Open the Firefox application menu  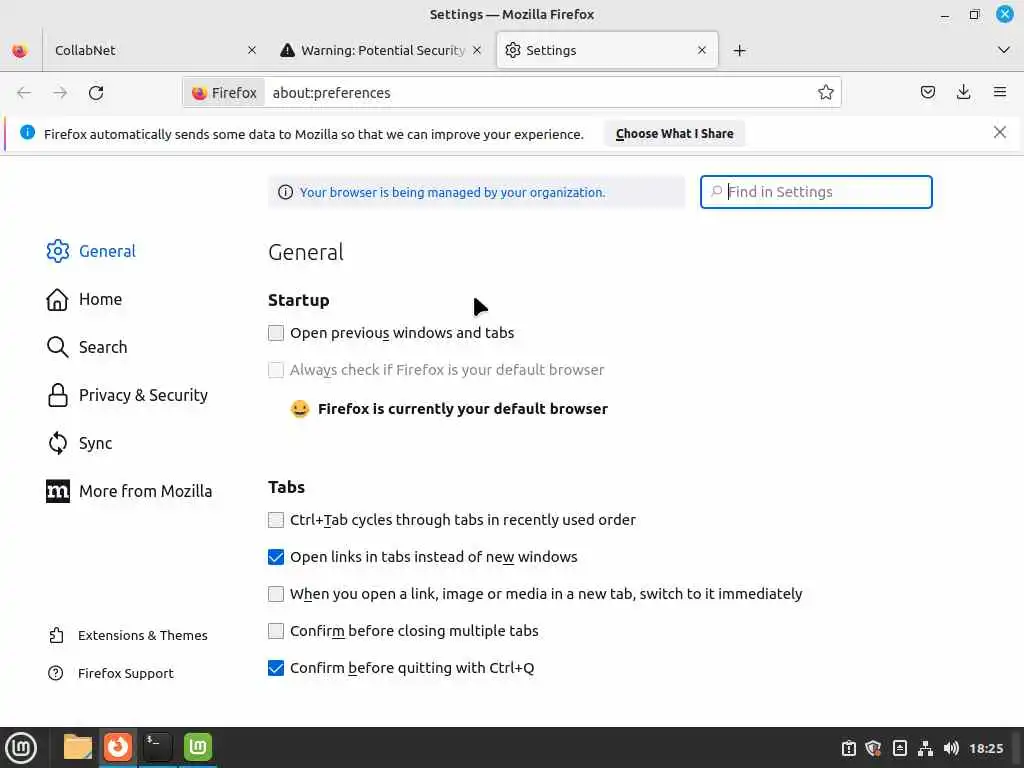(999, 92)
